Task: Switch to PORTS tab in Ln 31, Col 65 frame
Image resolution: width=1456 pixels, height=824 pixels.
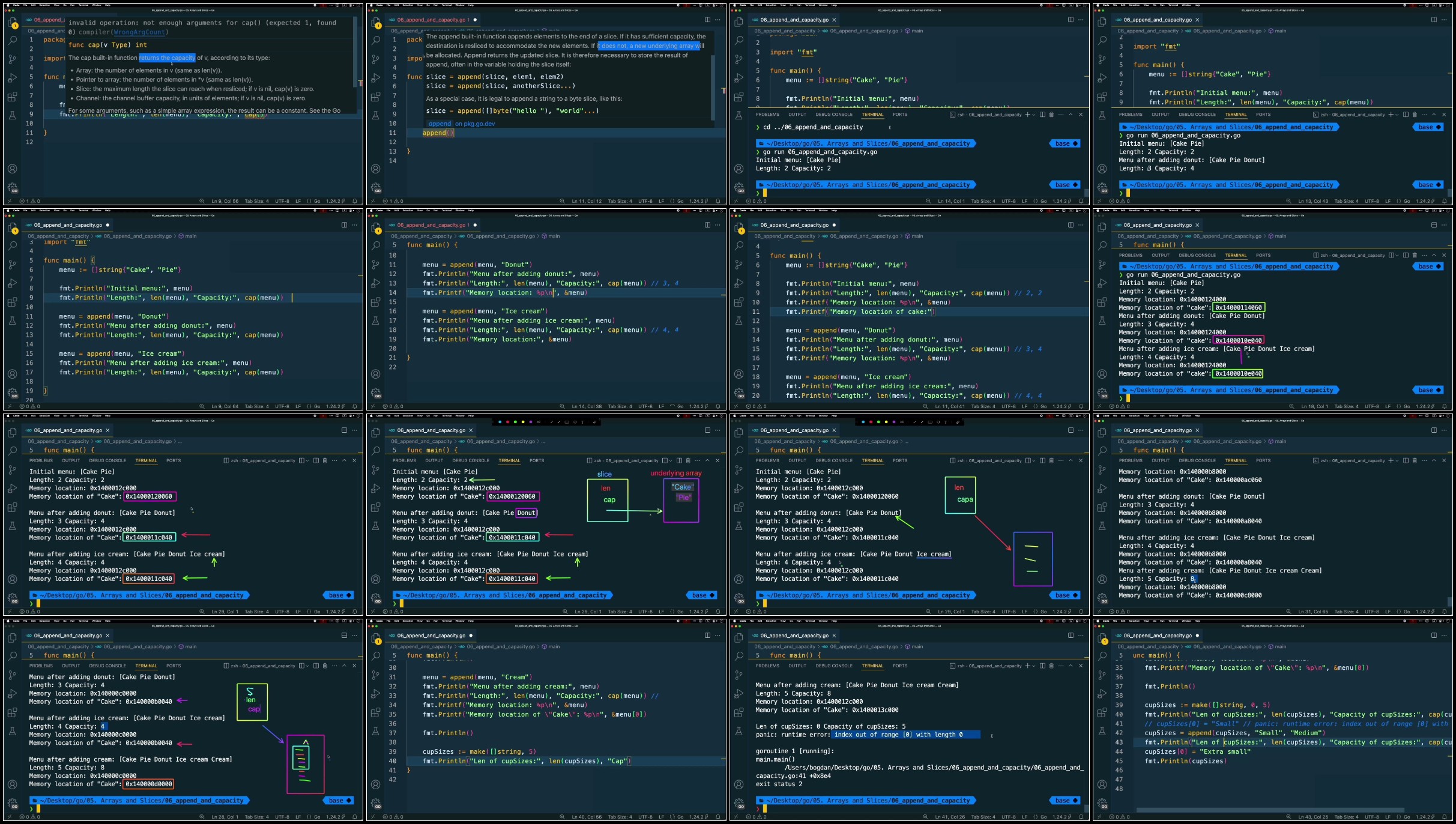Action: point(1263,460)
